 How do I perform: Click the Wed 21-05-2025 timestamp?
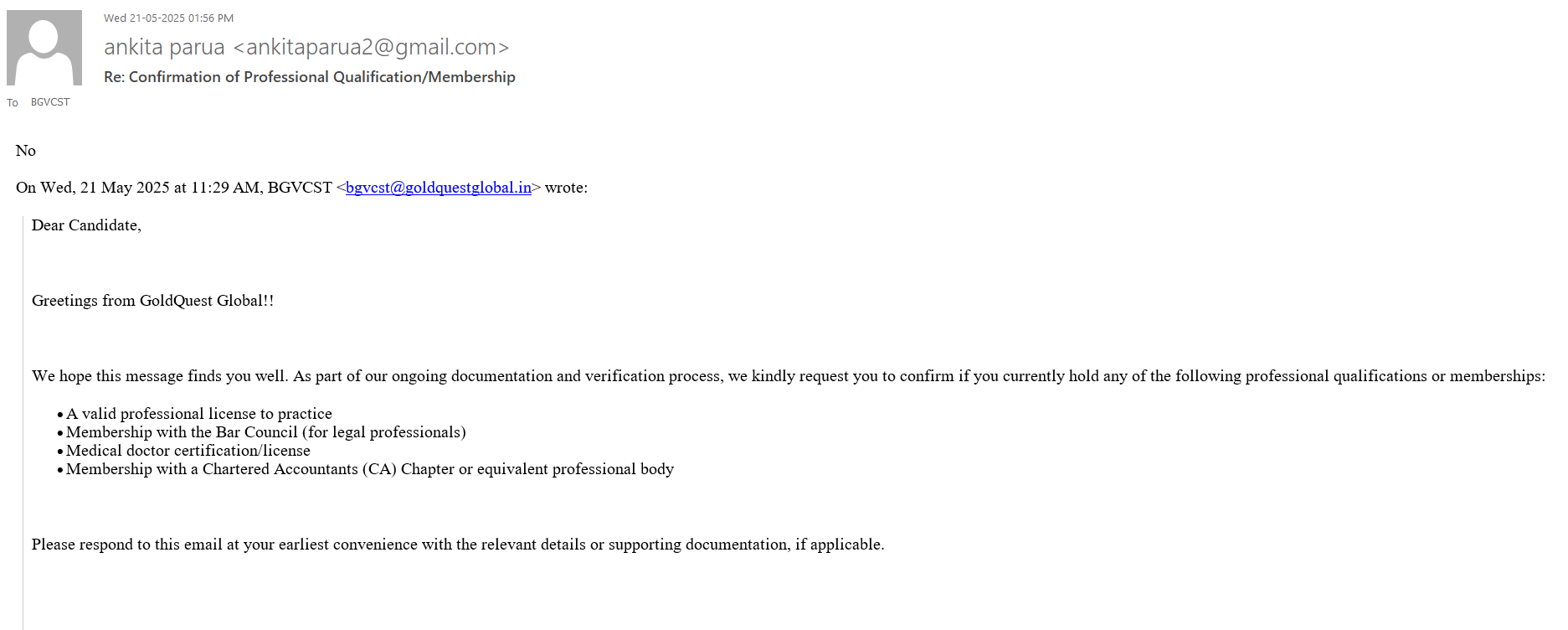pos(168,18)
